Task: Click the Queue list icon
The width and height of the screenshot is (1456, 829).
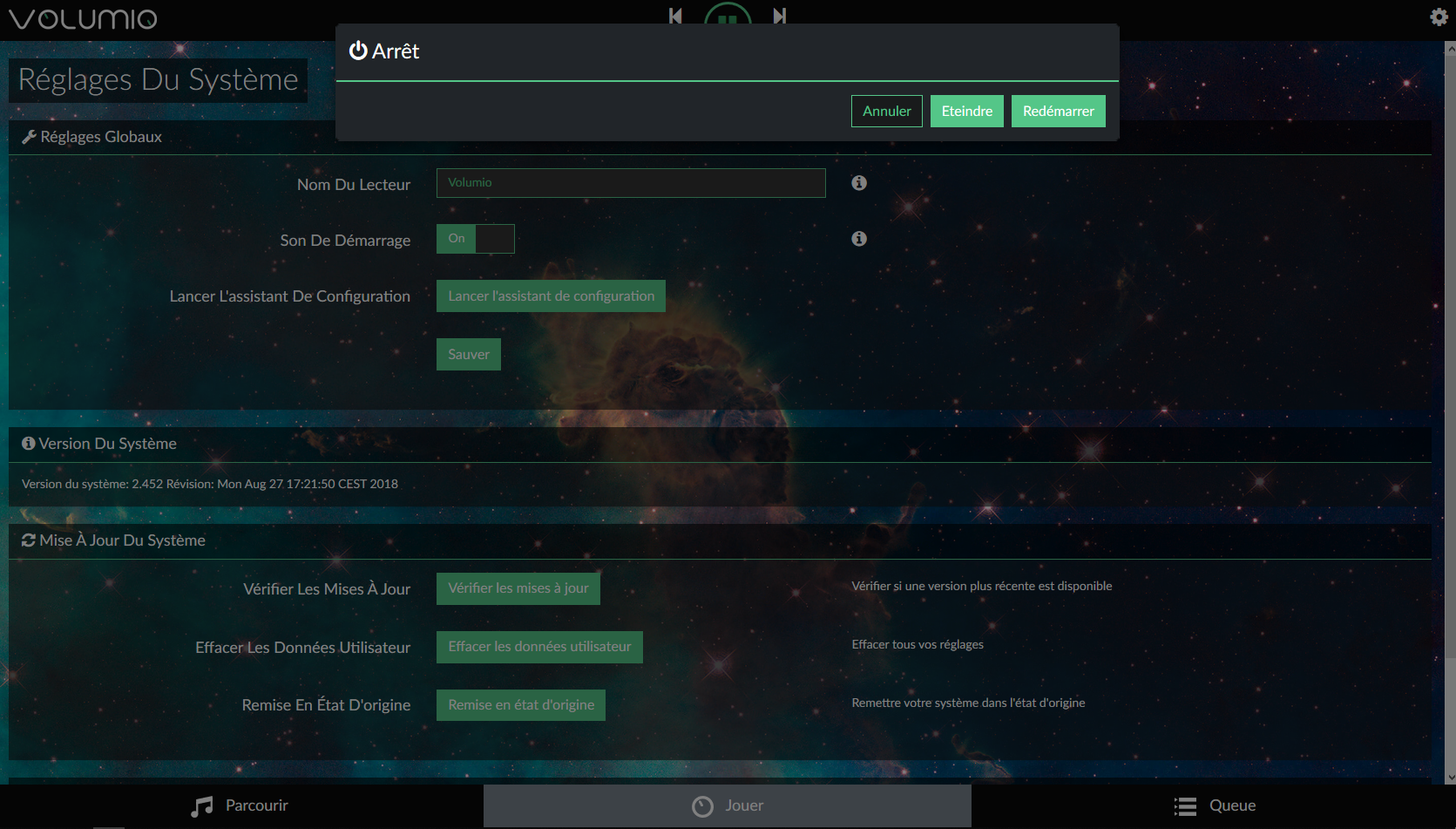Action: click(x=1185, y=806)
